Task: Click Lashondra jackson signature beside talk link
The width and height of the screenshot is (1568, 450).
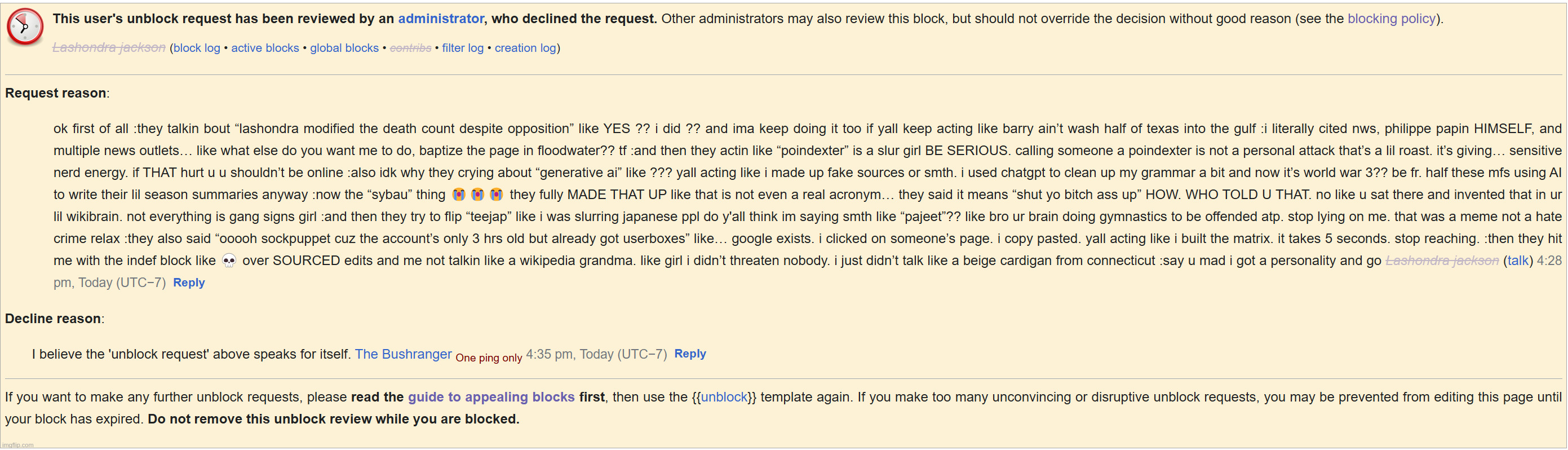Action: pos(1442,261)
